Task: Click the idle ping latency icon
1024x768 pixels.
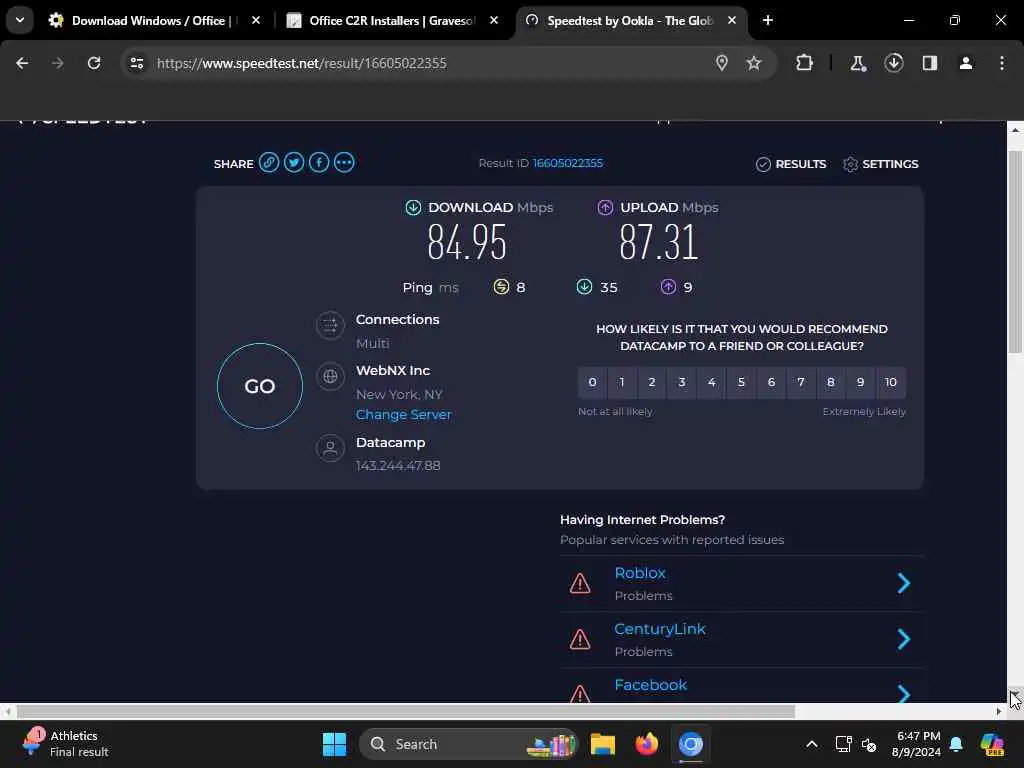Action: point(501,287)
